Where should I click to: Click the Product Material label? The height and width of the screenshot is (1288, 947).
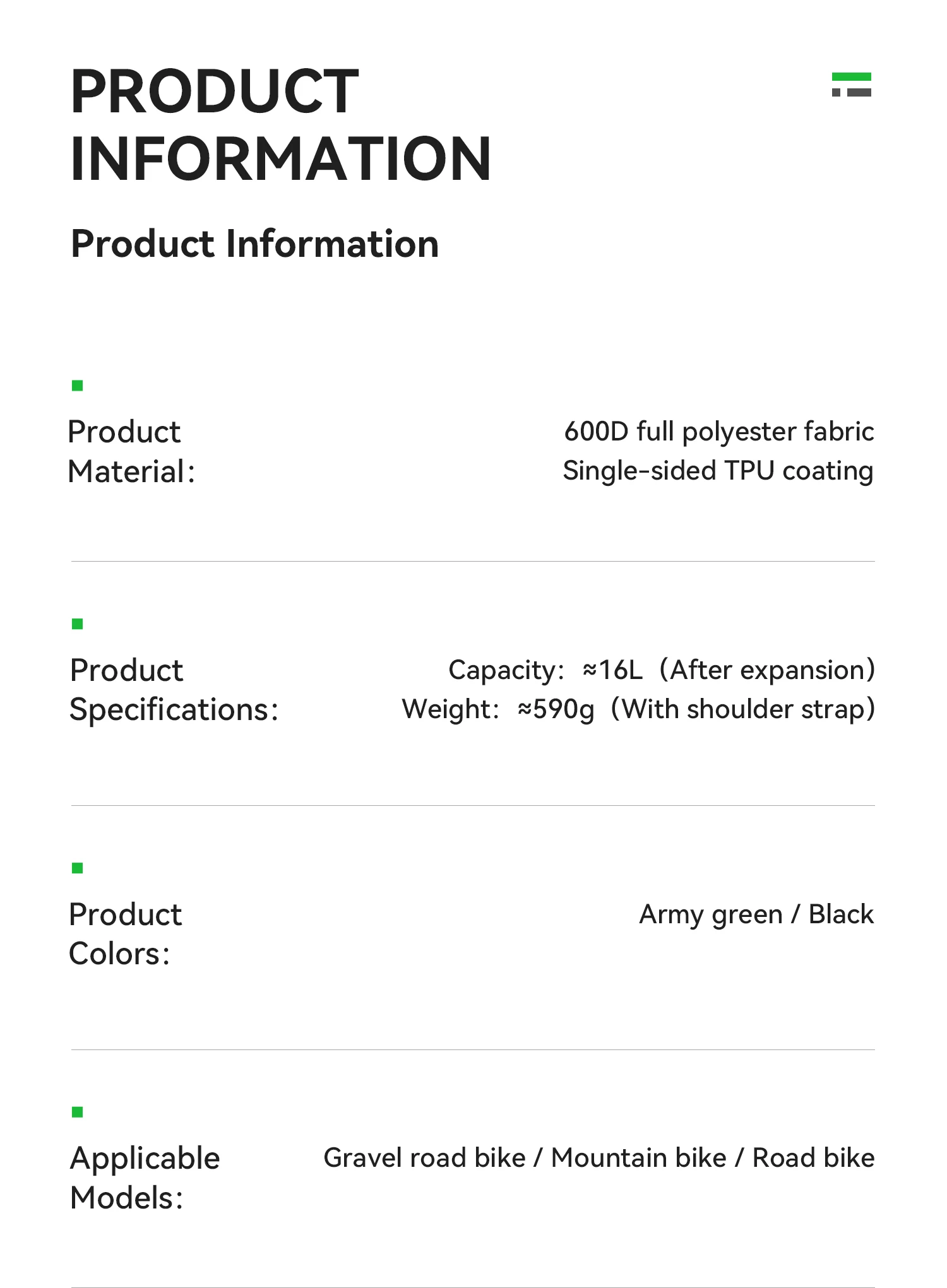coord(131,452)
